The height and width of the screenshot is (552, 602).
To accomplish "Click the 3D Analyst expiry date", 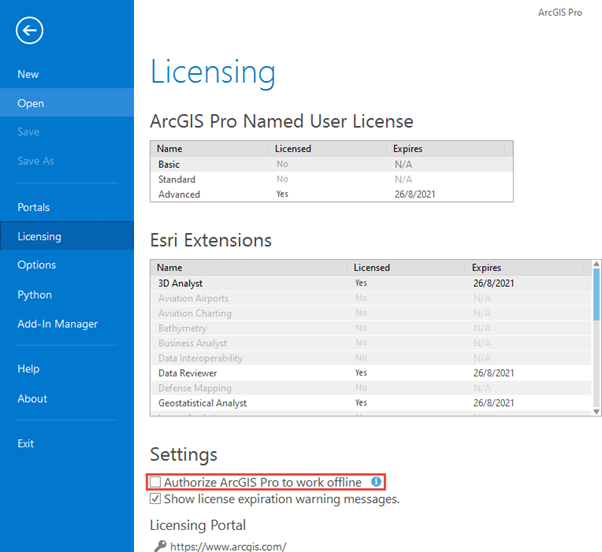I will click(494, 283).
